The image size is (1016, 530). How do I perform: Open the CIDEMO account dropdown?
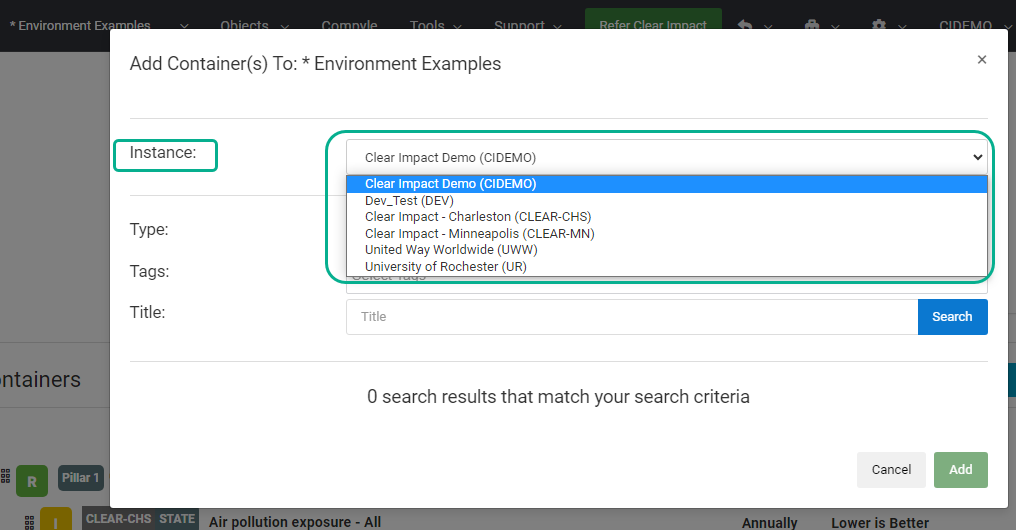[974, 26]
